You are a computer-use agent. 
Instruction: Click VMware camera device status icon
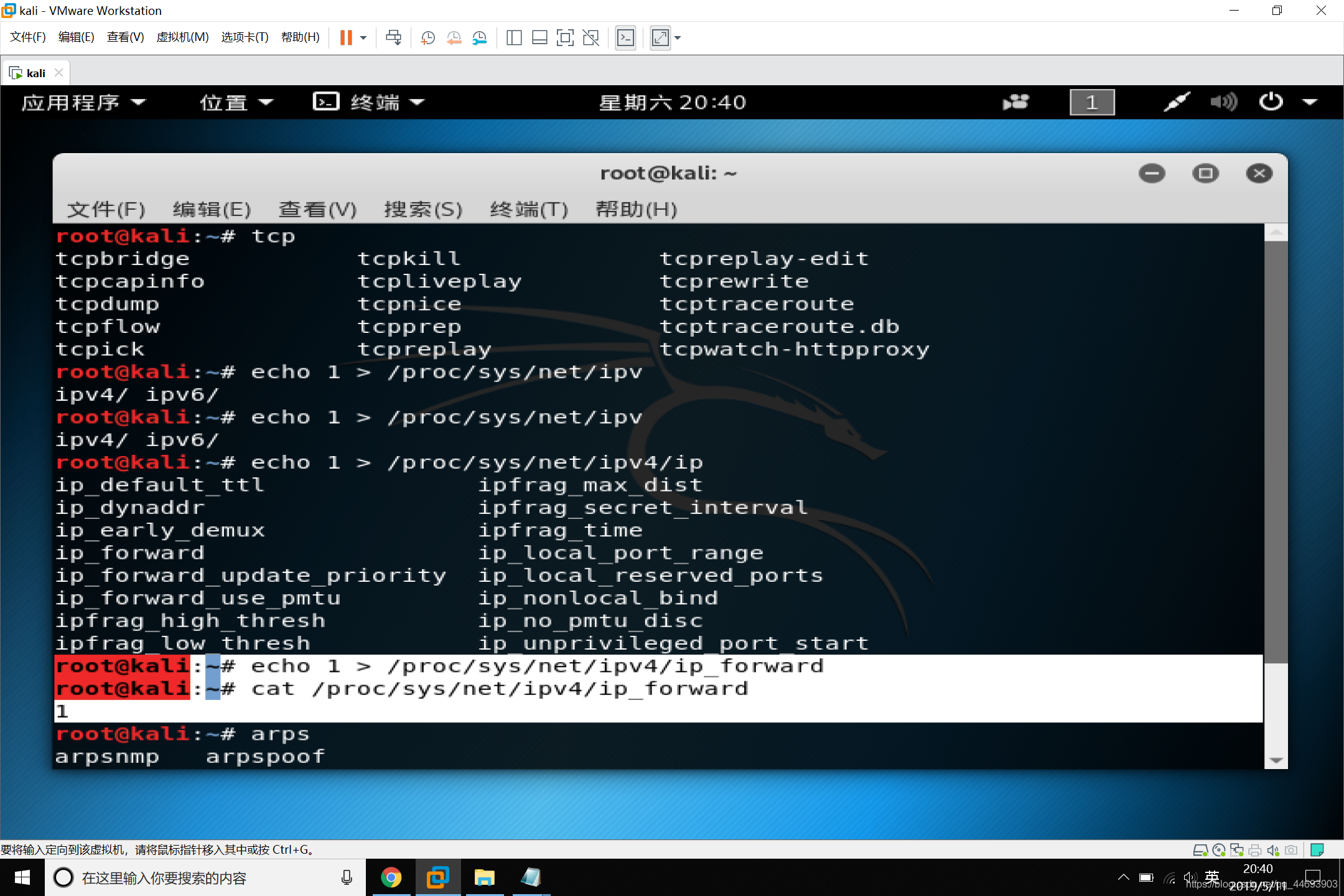tap(1291, 850)
